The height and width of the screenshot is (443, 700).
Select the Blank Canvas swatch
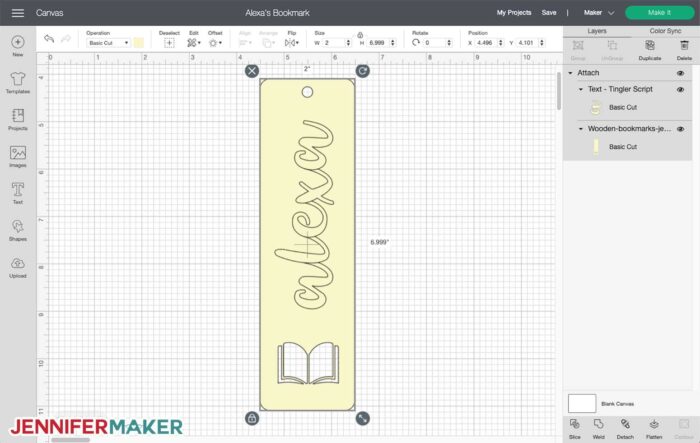(x=582, y=403)
